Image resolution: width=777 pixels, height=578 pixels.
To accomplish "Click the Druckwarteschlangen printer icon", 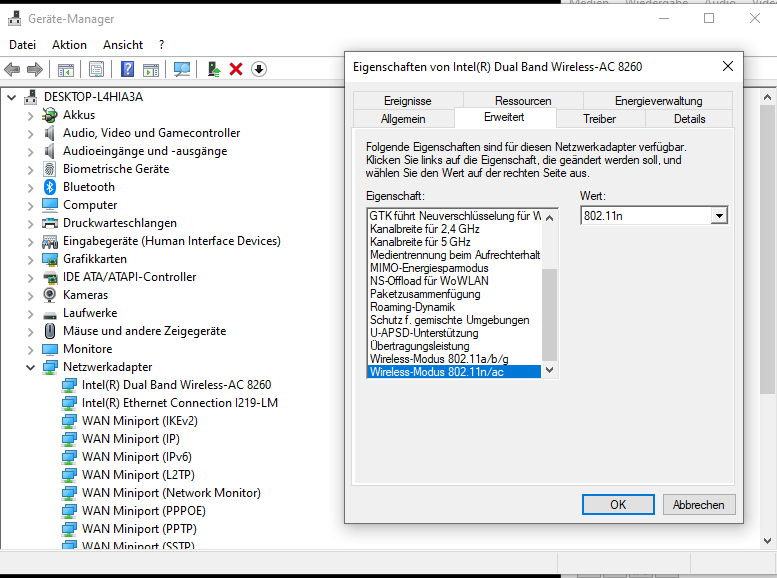I will pos(50,223).
